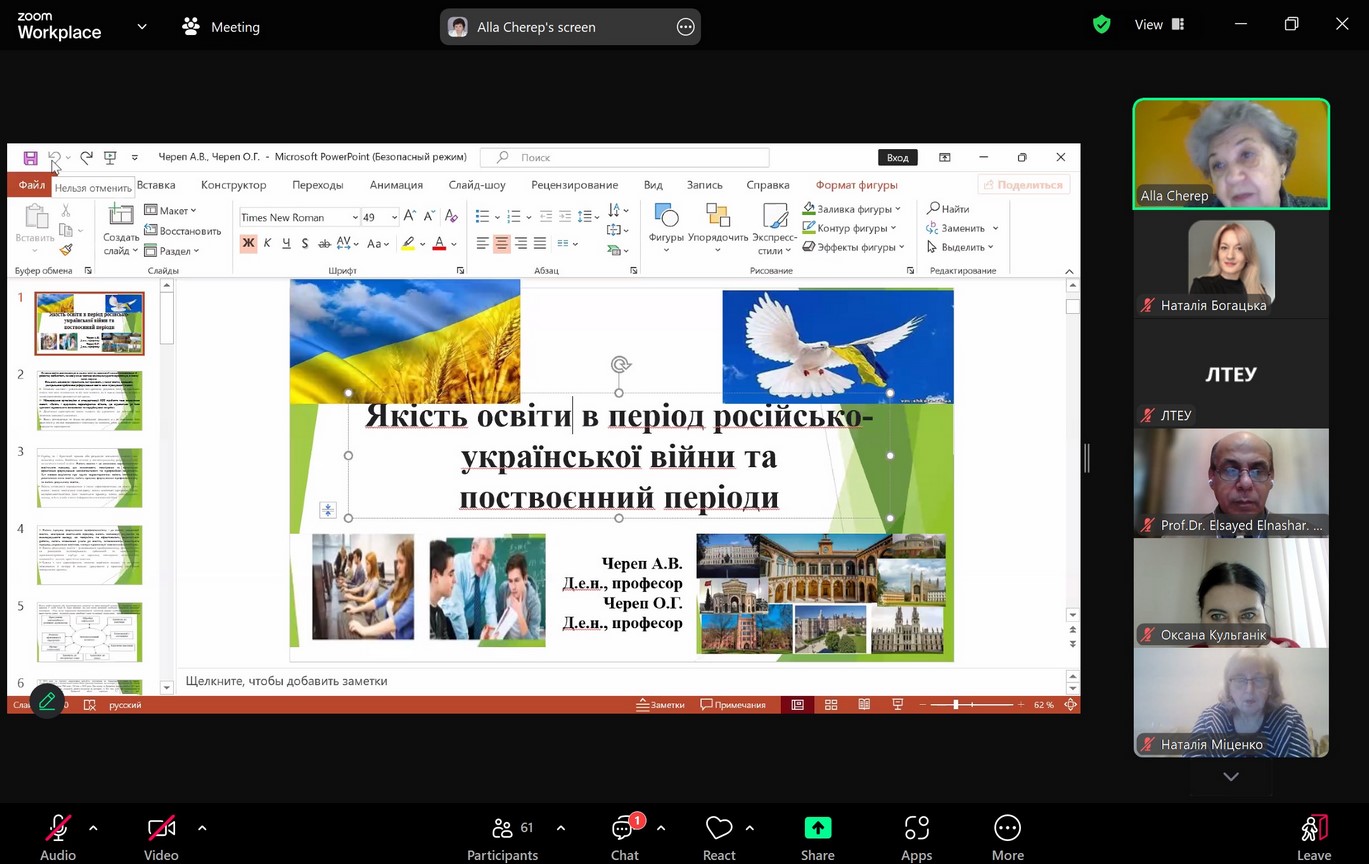Unmute the microphone with Audio button

click(58, 829)
